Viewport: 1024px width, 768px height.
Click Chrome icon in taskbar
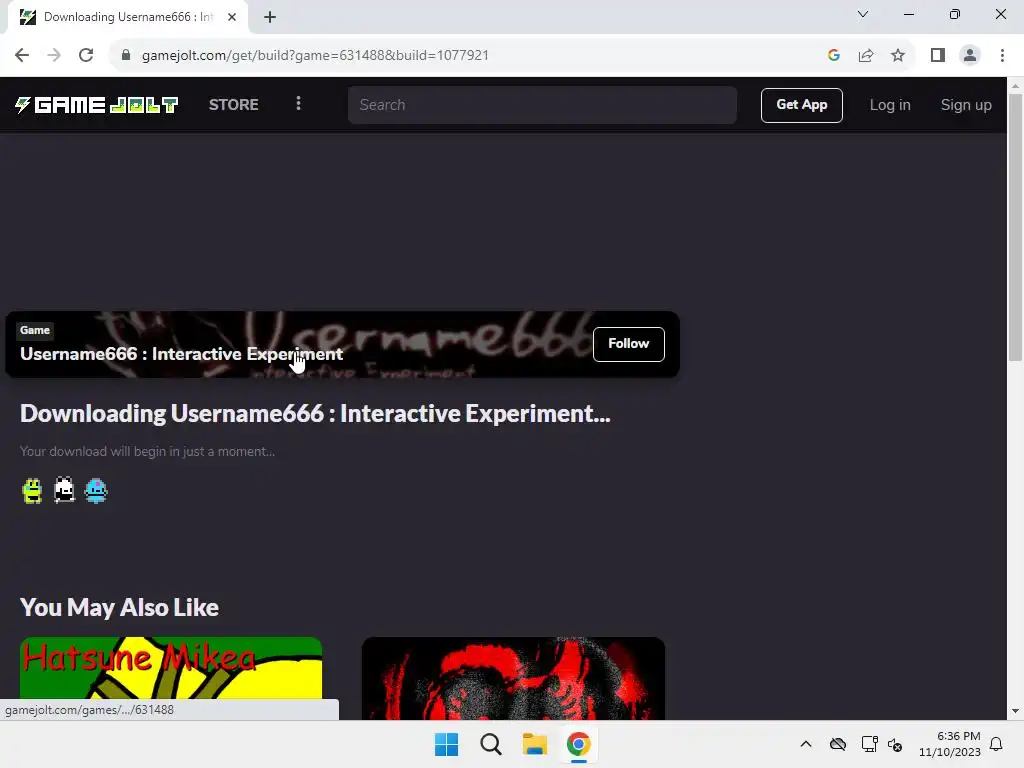[578, 744]
